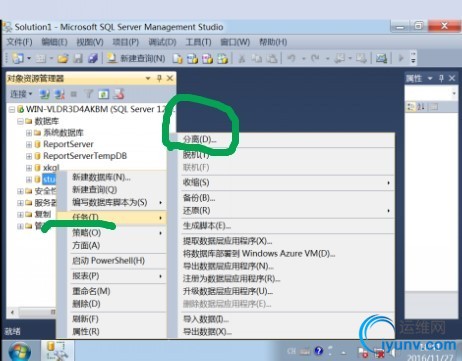The height and width of the screenshot is (361, 462).
Task: Open dropdown arrow next to Undo icon
Action: [304, 59]
